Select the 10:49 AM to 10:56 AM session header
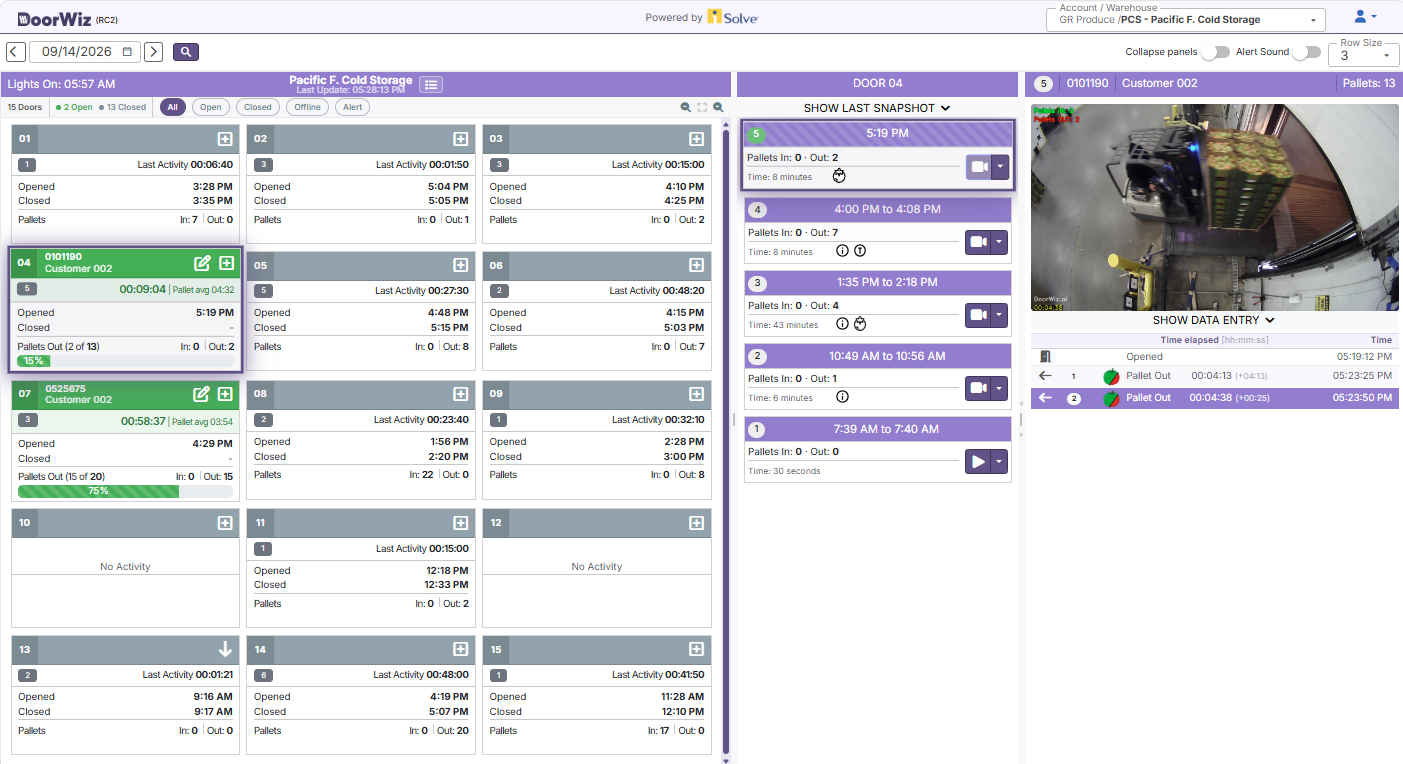 [878, 356]
